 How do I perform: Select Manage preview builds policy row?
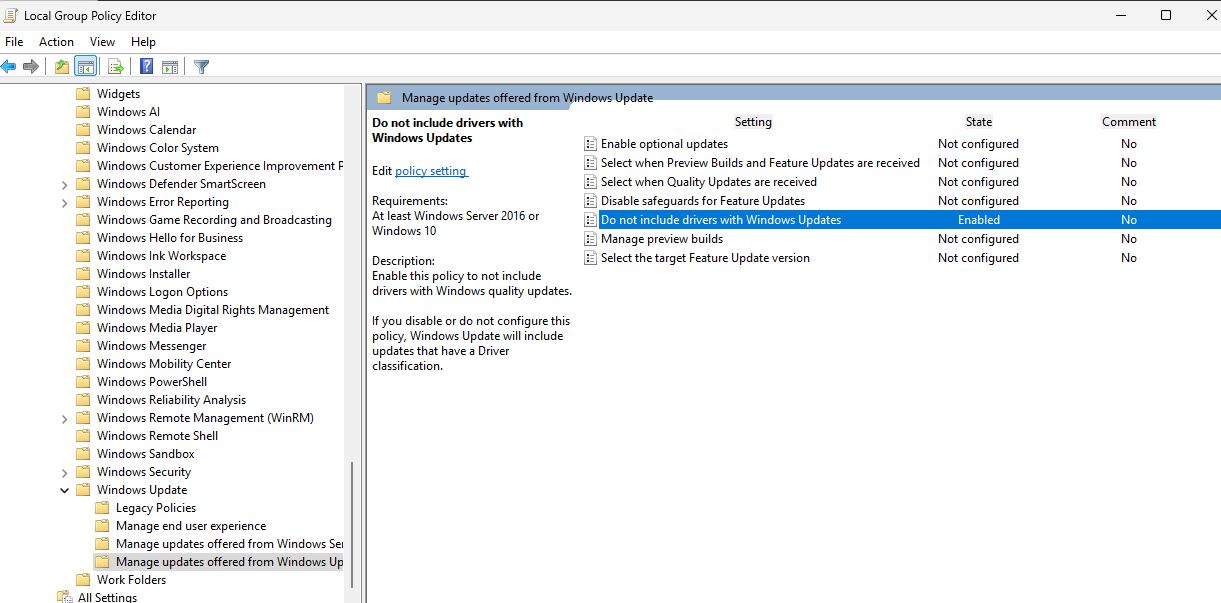662,239
